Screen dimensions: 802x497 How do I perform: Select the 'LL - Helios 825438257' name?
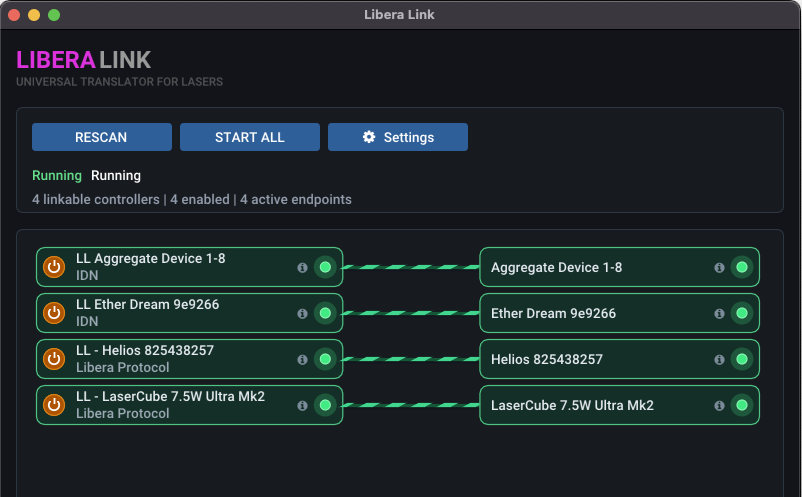coord(145,350)
